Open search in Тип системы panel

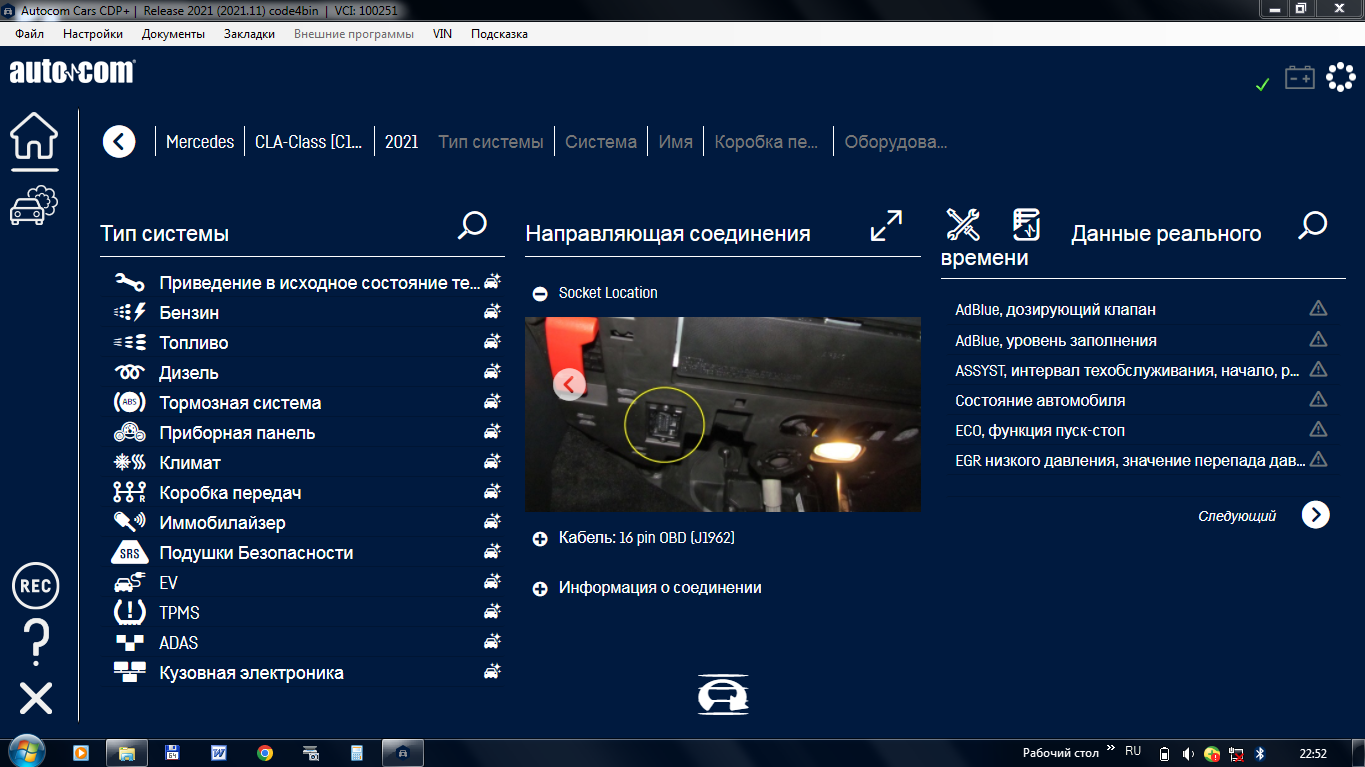tap(472, 225)
